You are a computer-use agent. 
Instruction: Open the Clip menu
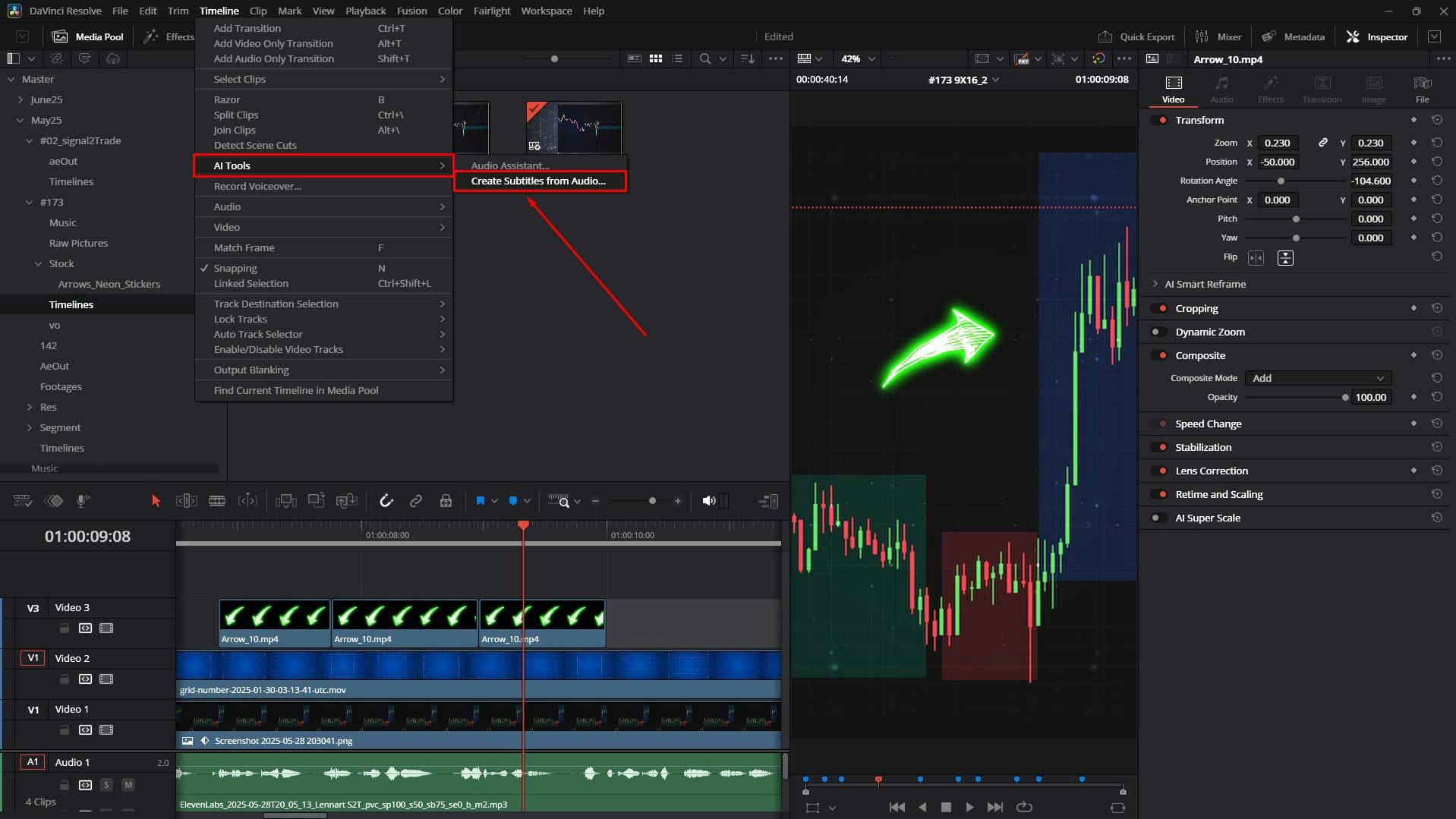pos(258,11)
